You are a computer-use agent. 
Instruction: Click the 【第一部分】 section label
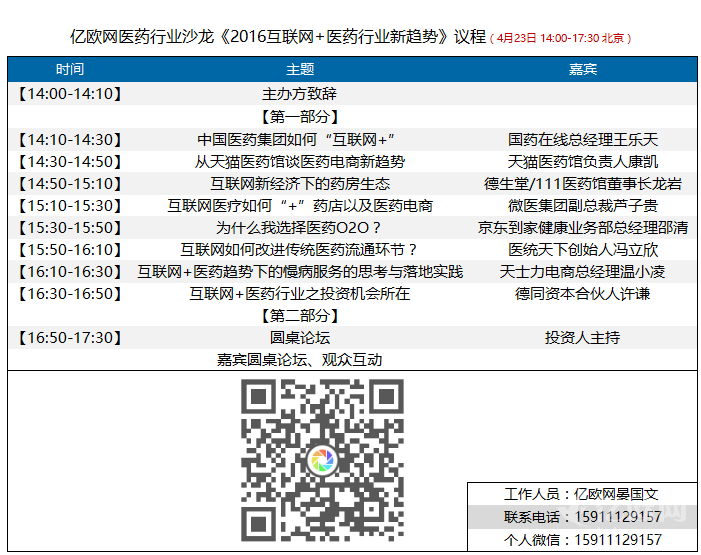(300, 117)
